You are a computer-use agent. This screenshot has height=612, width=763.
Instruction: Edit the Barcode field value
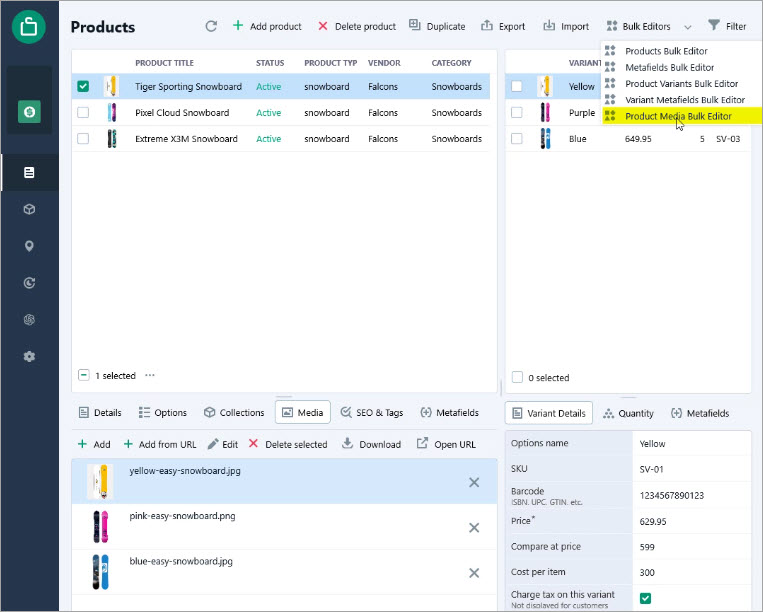coord(691,495)
